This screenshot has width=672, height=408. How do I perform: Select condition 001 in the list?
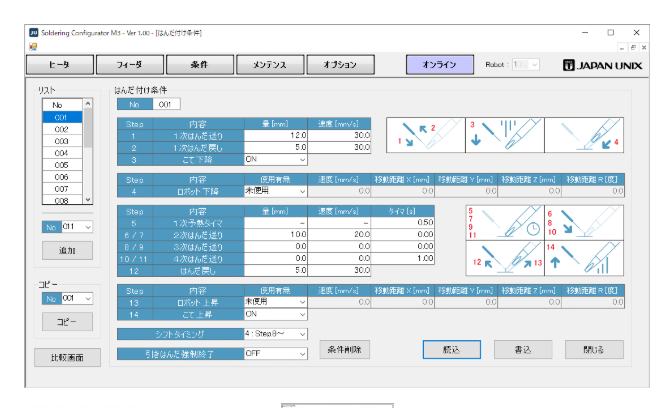(62, 117)
